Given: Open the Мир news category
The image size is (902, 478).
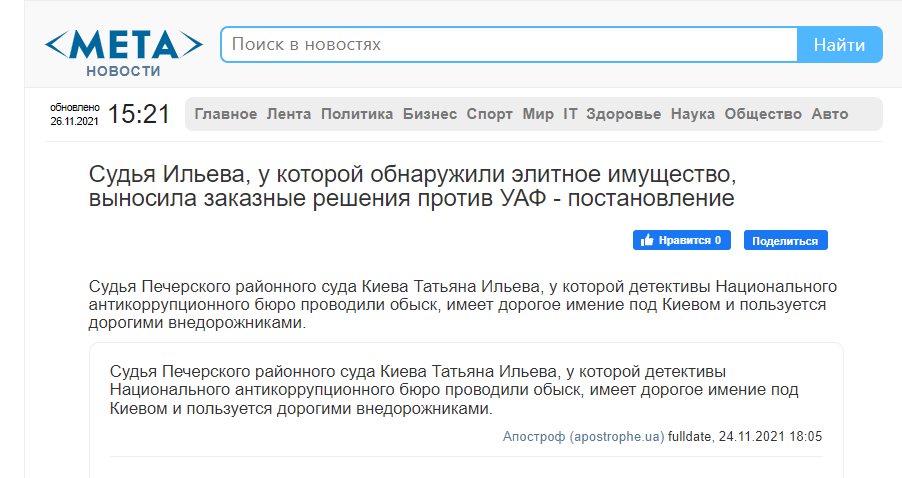Looking at the screenshot, I should tap(537, 114).
